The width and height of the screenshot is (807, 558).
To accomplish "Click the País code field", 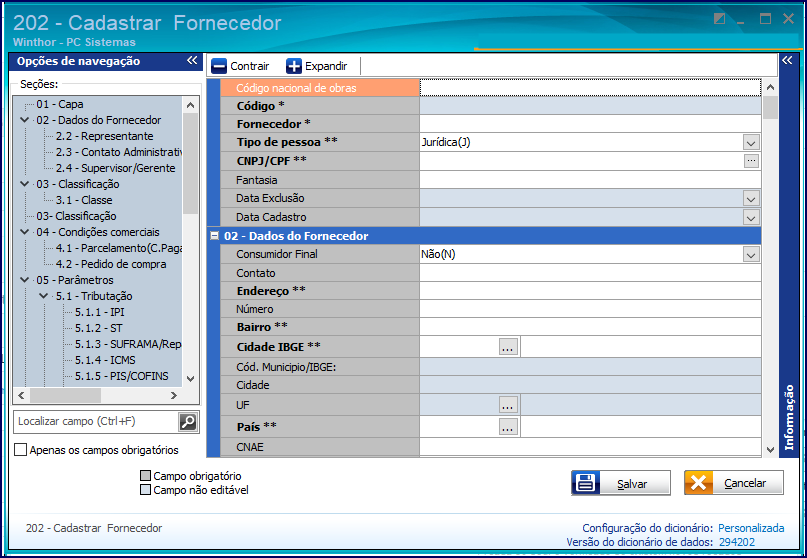I will pos(459,427).
